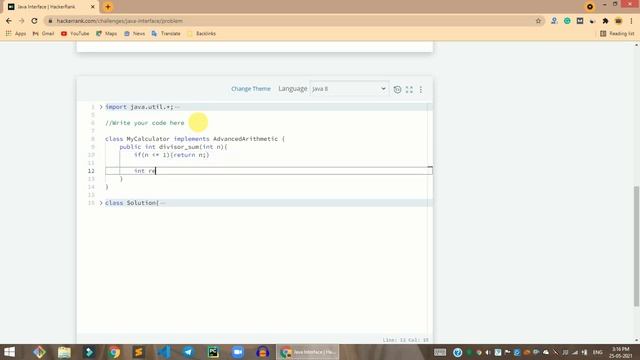640x360 pixels.
Task: Reload the HackerRank page
Action: [34, 21]
